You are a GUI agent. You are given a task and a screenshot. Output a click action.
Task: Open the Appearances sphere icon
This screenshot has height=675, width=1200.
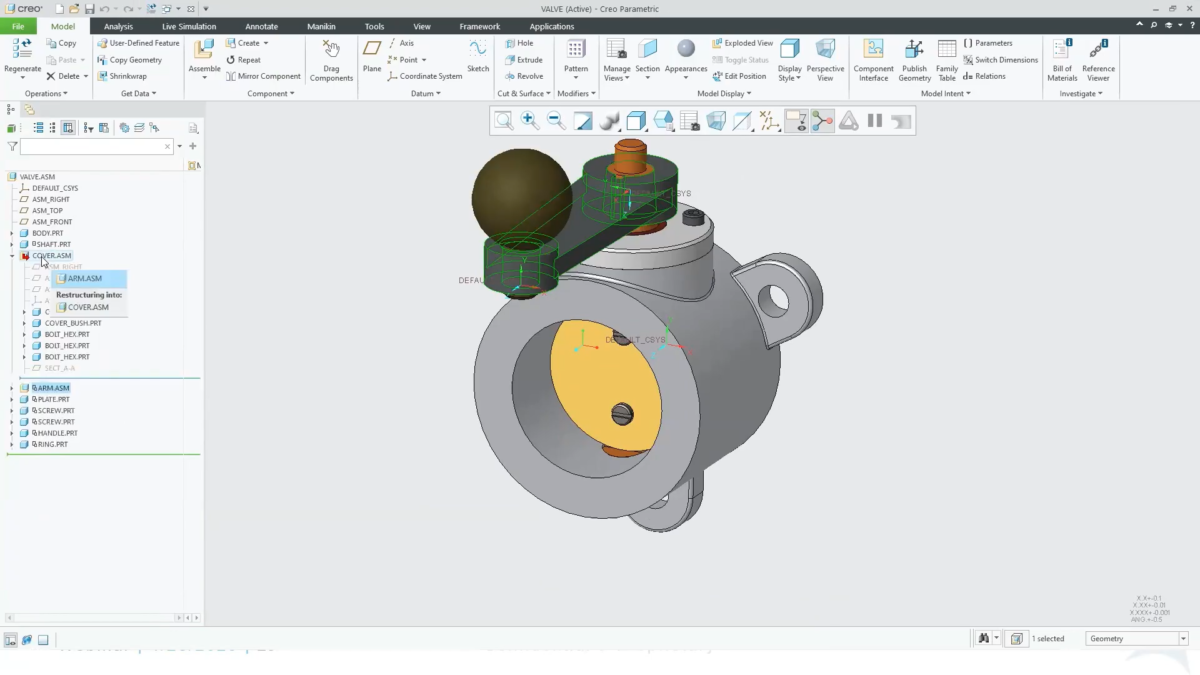[685, 49]
